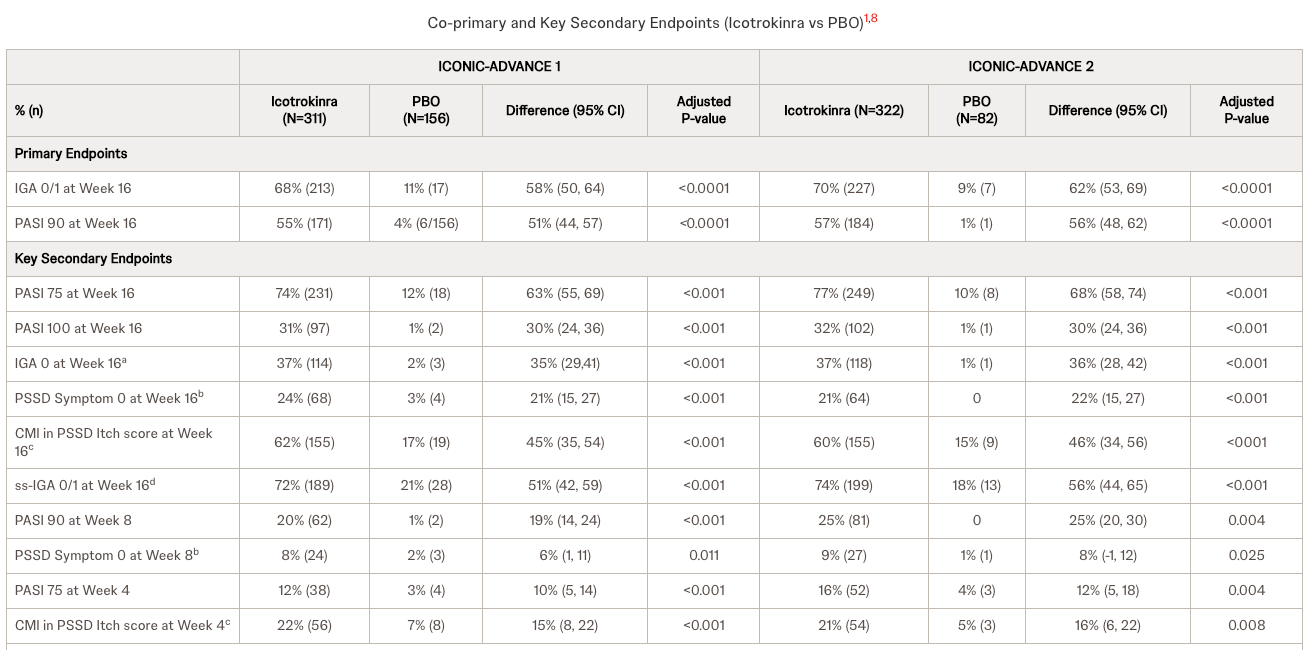Image resolution: width=1311 pixels, height=650 pixels.
Task: Select the cell showing 4% (6/156)
Action: point(425,223)
